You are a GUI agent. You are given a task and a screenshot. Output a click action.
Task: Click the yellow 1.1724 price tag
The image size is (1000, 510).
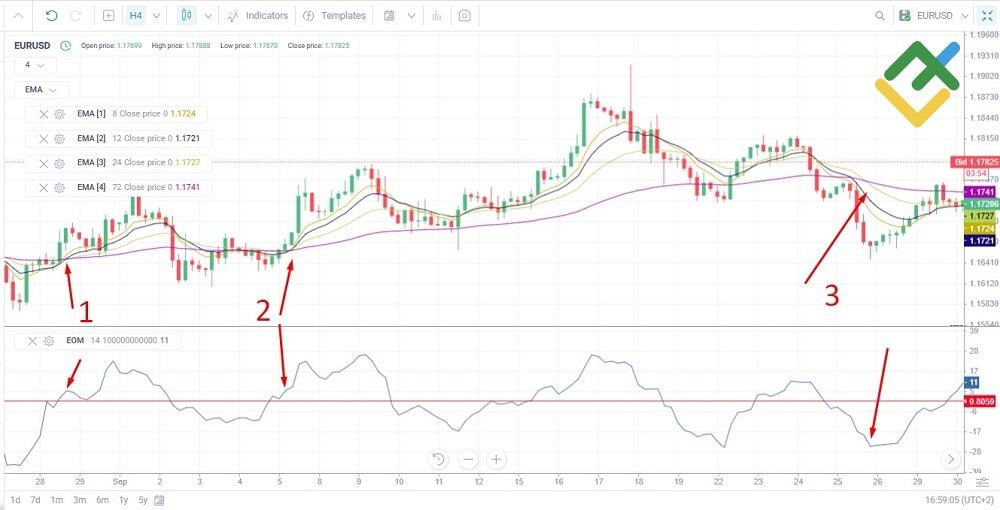click(x=978, y=228)
